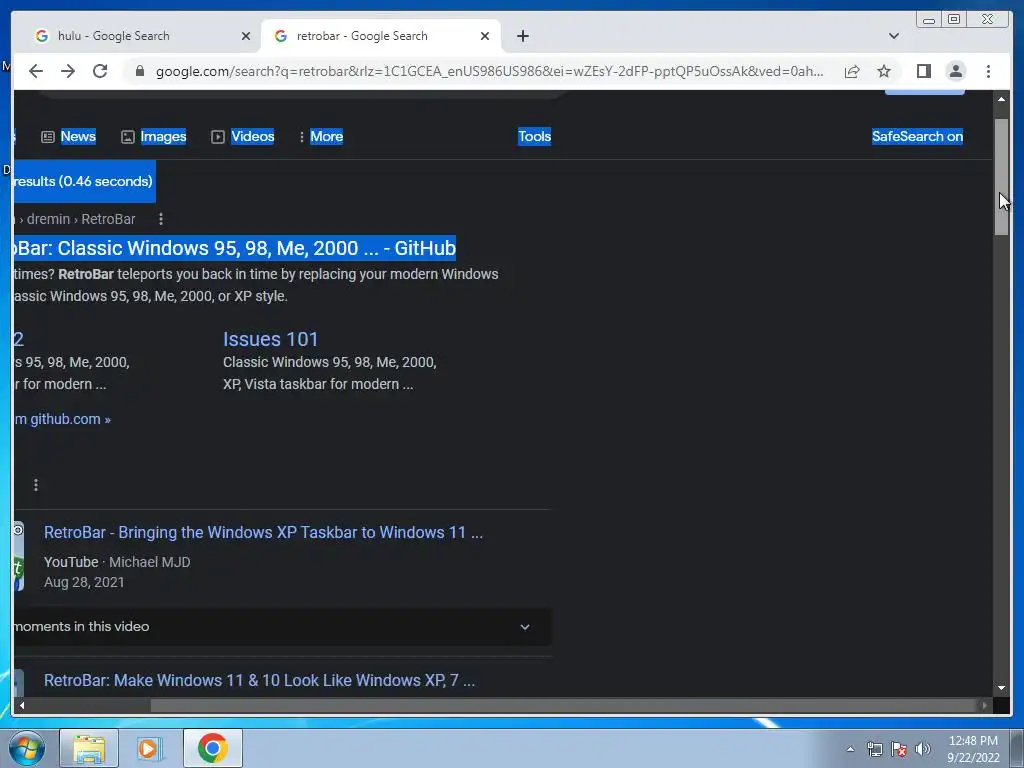Filter results by News
The image size is (1024, 768).
pyautogui.click(x=69, y=136)
